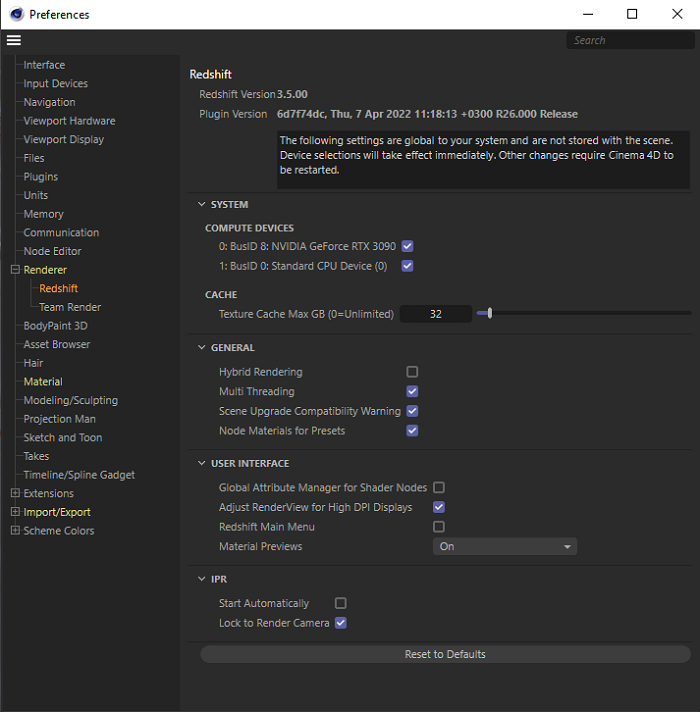Disable the NVIDIA GeForce RTX 3090 device

[x=407, y=246]
